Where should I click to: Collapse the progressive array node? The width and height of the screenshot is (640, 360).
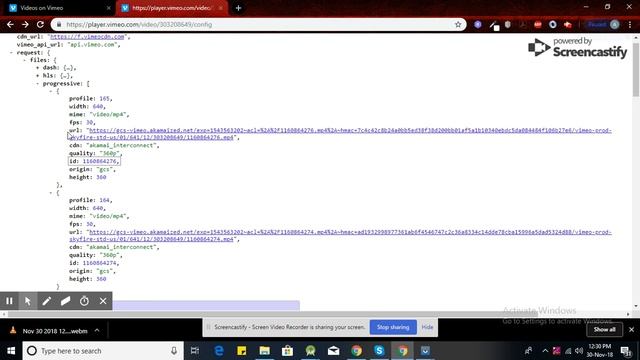click(x=38, y=84)
